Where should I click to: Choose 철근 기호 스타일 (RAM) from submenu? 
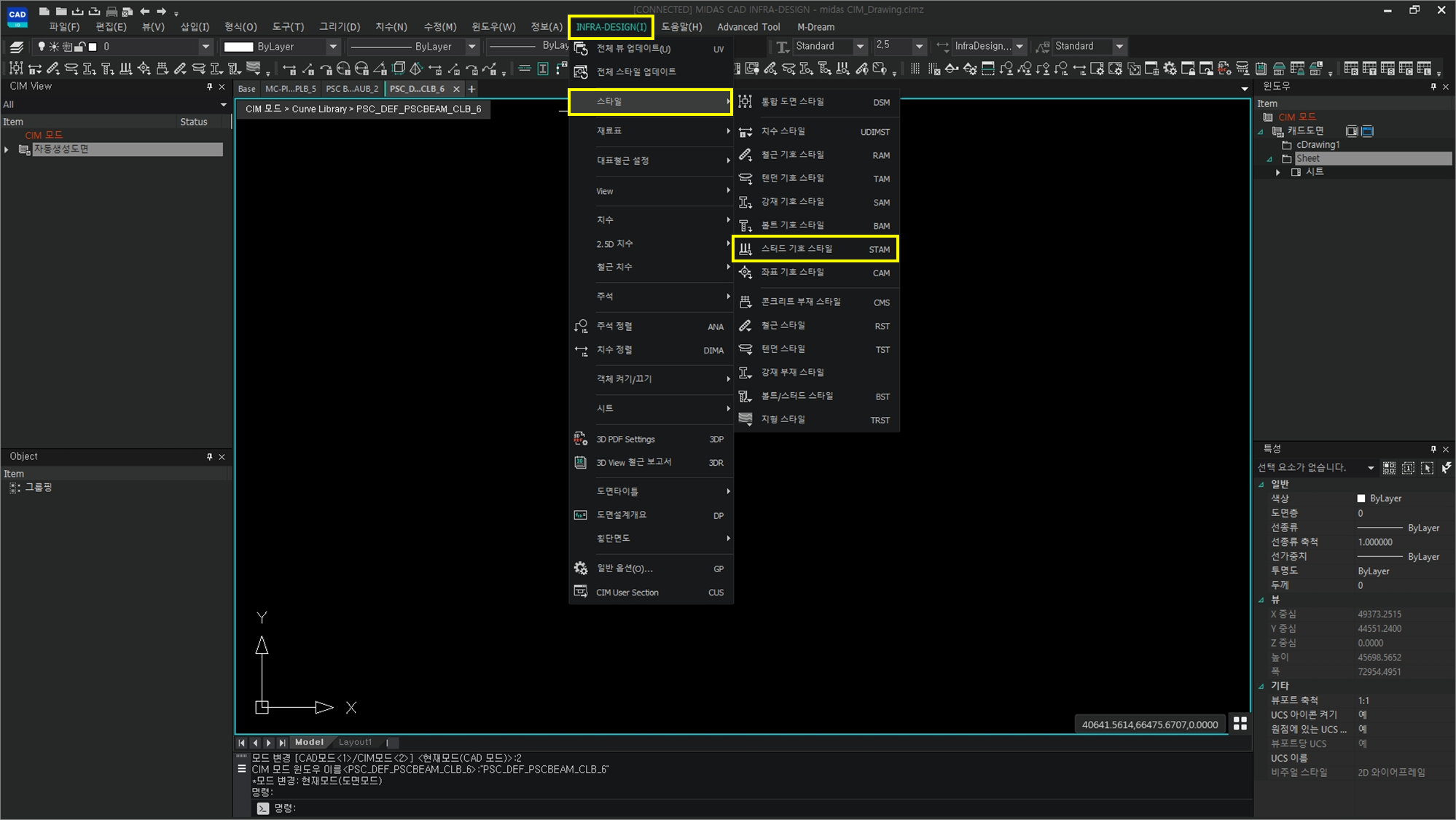tap(816, 155)
